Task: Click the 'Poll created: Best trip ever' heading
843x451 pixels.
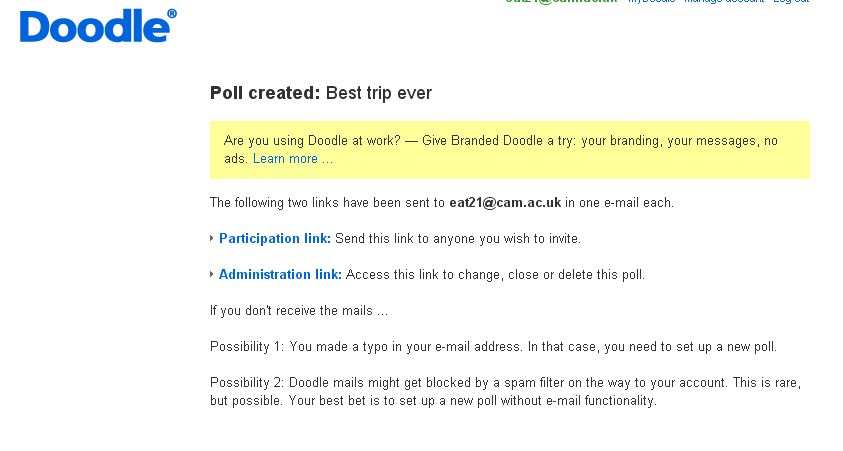Action: tap(320, 93)
